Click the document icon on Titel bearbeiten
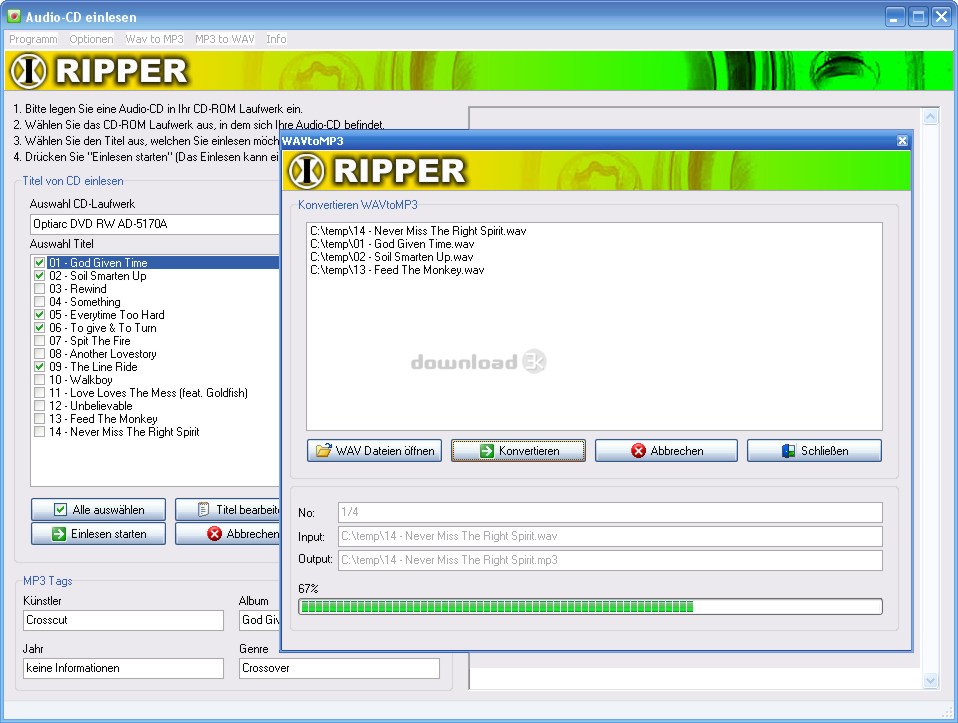Screen dimensions: 958x723 coord(204,510)
